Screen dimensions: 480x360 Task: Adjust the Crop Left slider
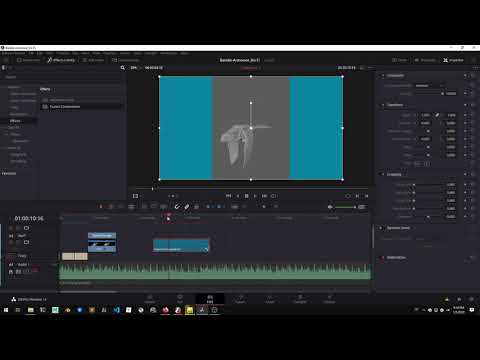pyautogui.click(x=428, y=184)
